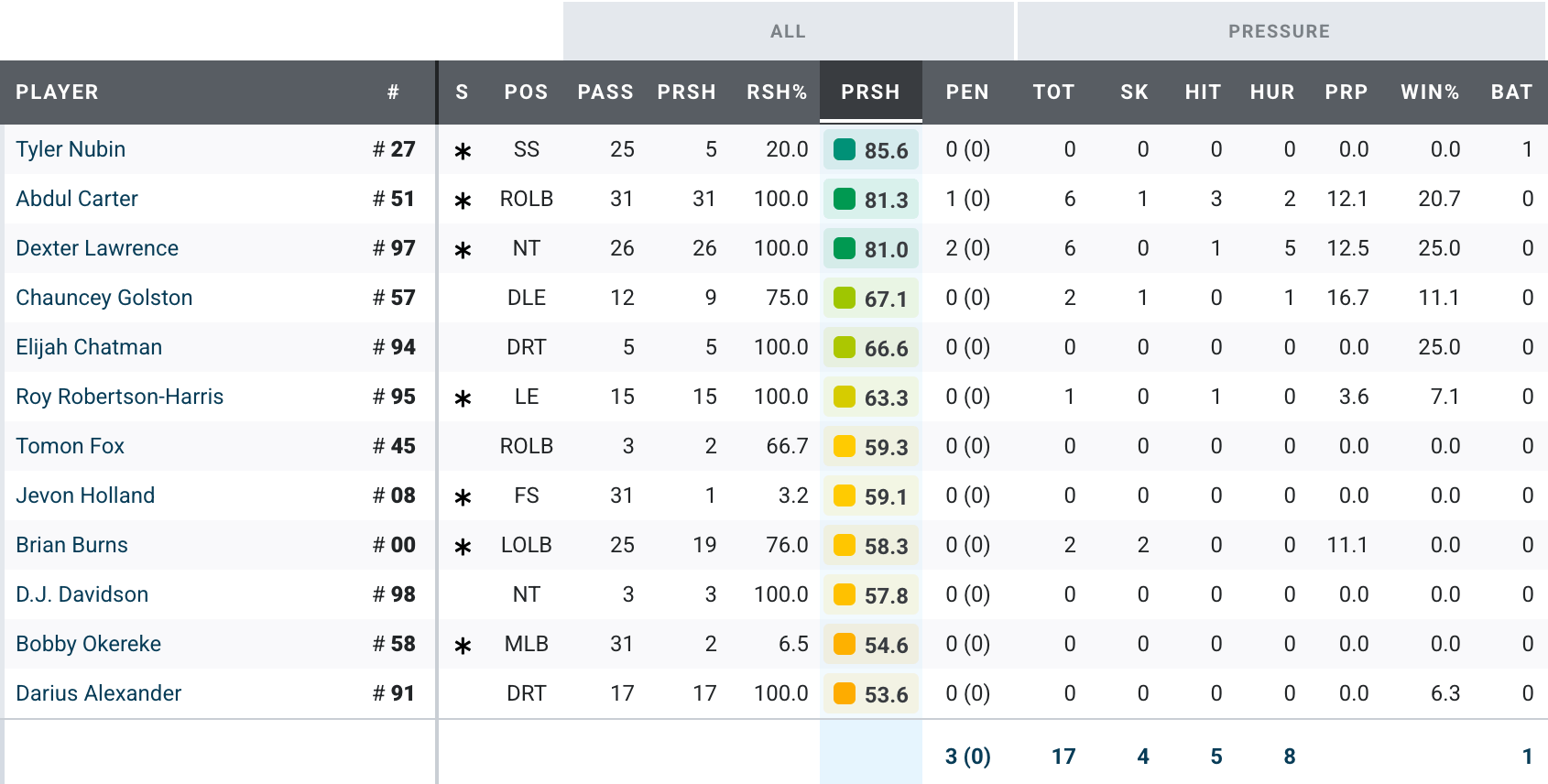Viewport: 1548px width, 784px height.
Task: Click Bobby Okereke's starter asterisk icon
Action: (x=463, y=646)
